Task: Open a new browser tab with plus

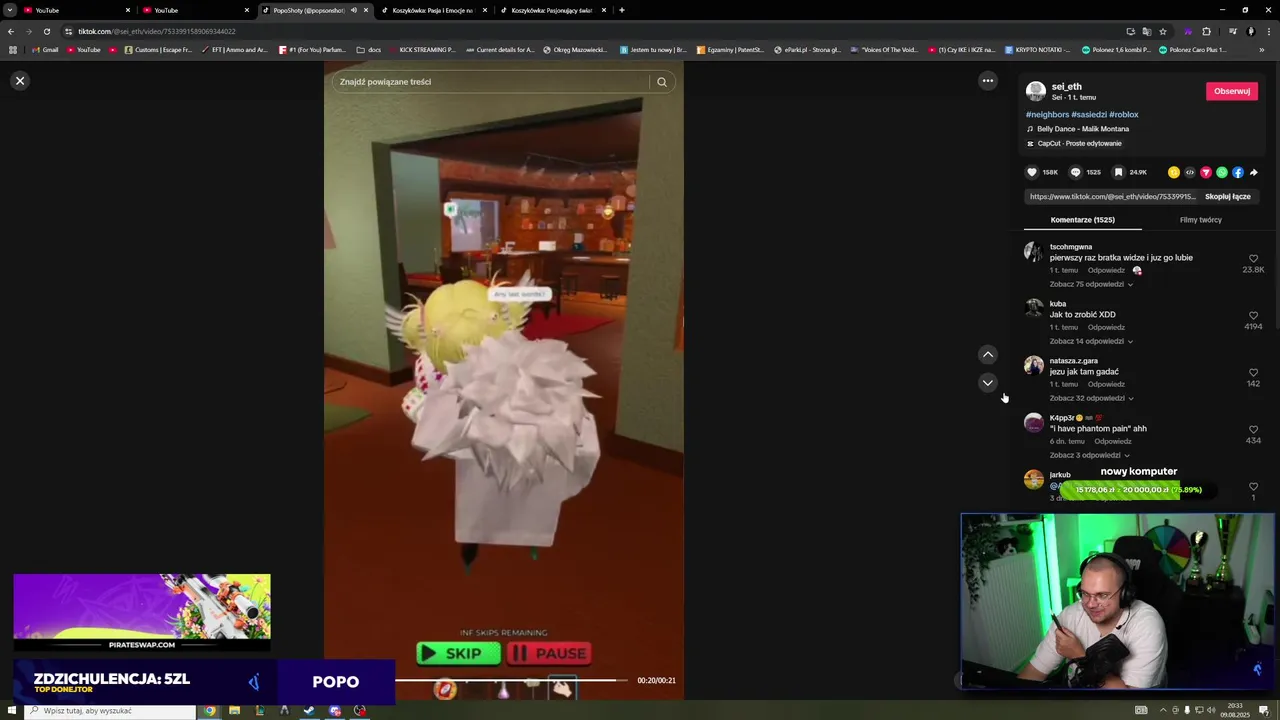Action: [x=621, y=10]
